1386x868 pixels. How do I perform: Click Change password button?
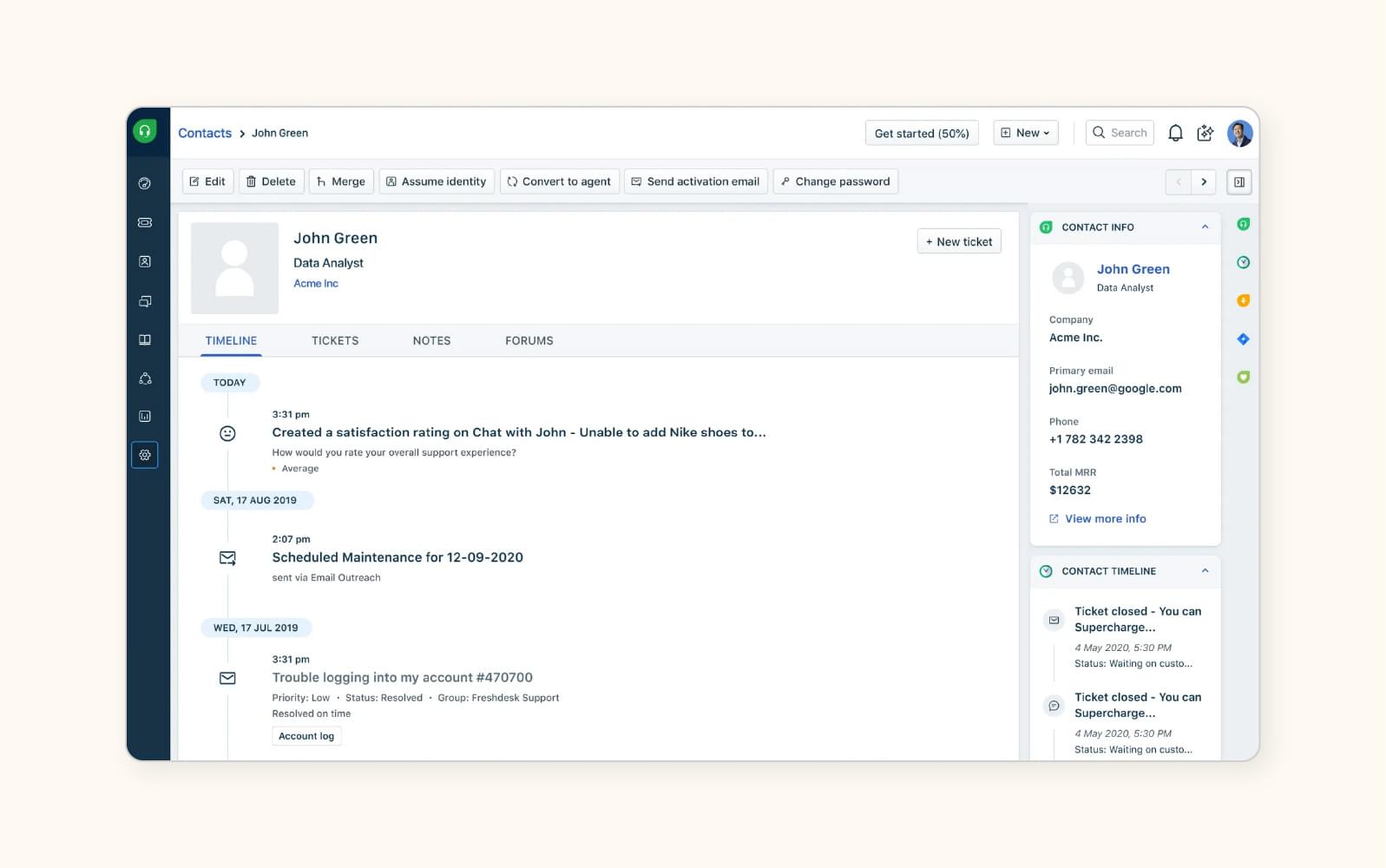835,181
